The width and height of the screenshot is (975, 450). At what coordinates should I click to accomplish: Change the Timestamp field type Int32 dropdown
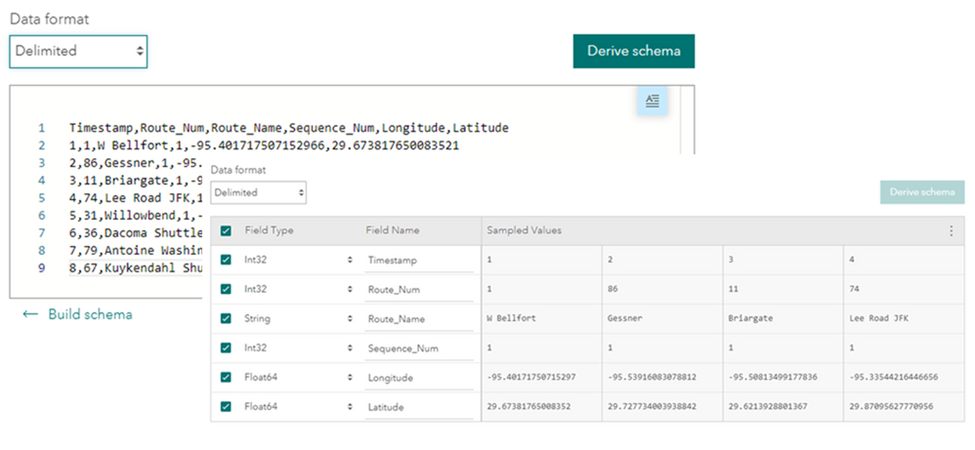coord(298,260)
